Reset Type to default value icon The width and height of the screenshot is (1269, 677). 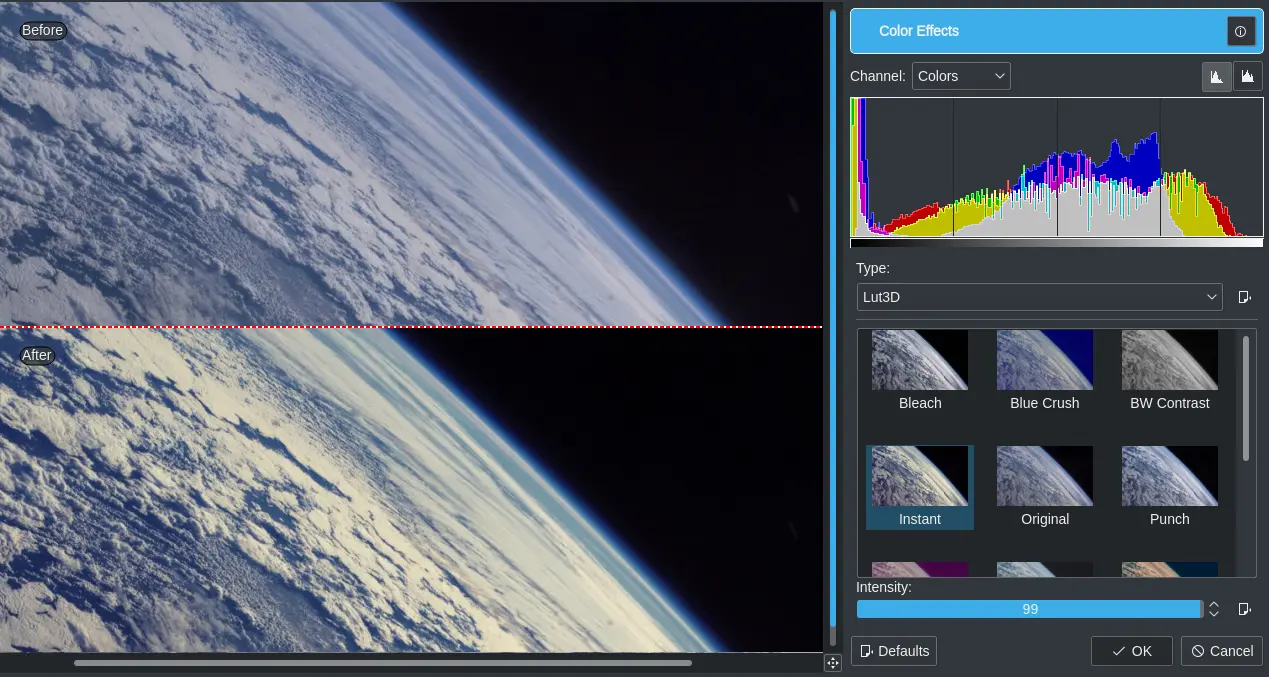(x=1245, y=297)
